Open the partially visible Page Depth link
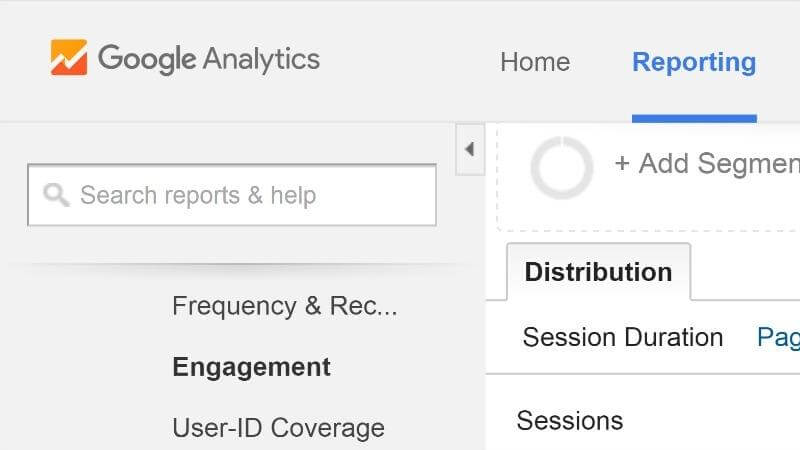 [778, 338]
